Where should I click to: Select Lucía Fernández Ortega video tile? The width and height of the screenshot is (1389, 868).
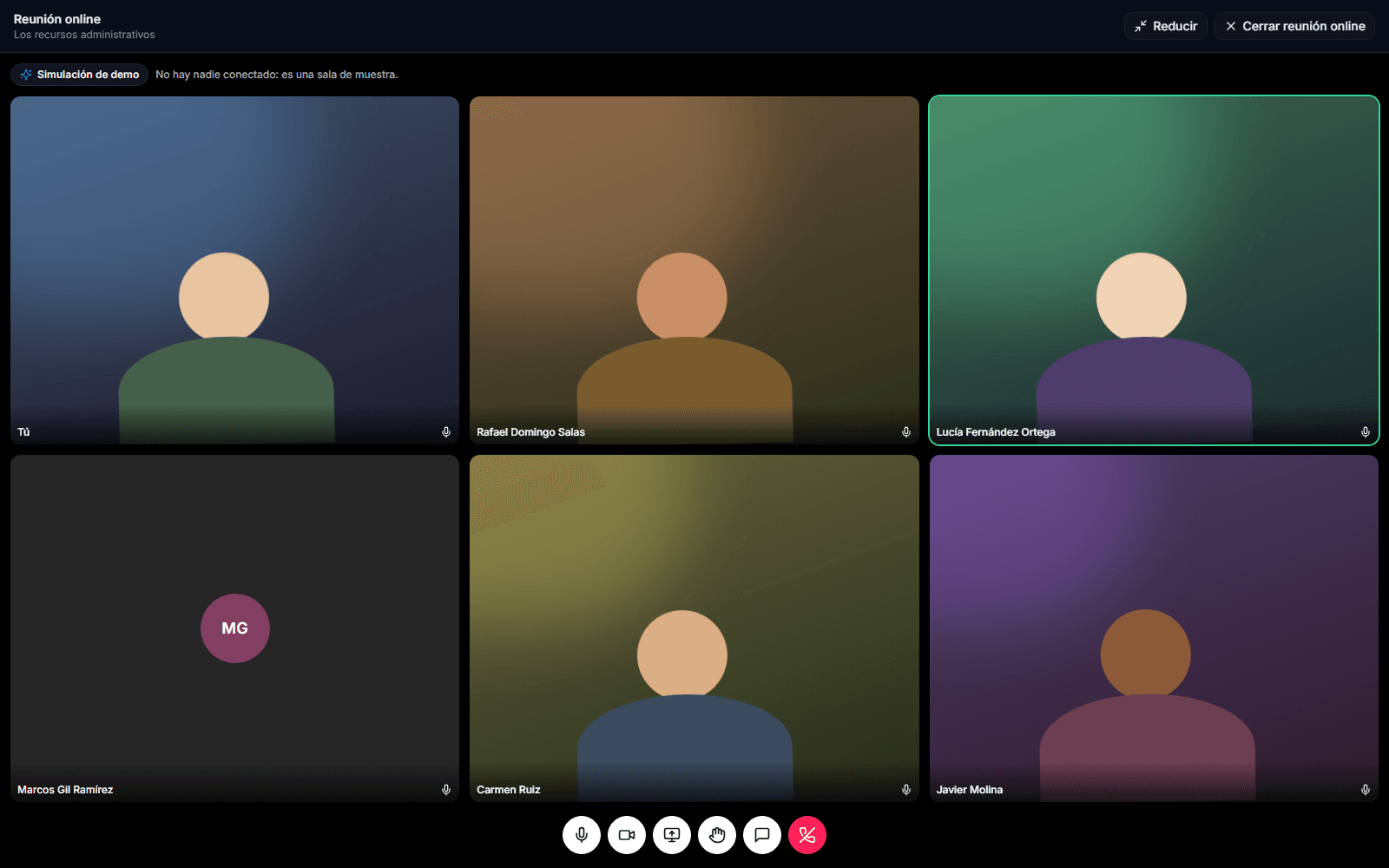click(1154, 270)
